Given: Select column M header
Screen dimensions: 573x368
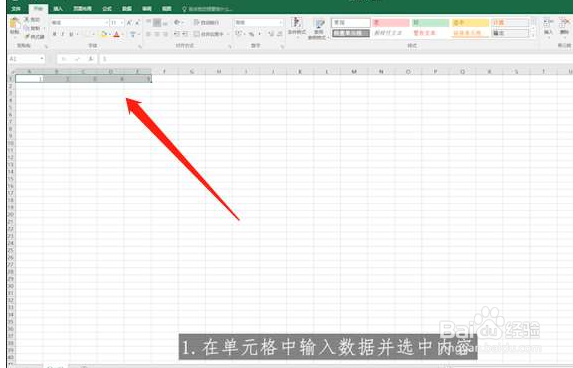Looking at the screenshot, I should 354,71.
